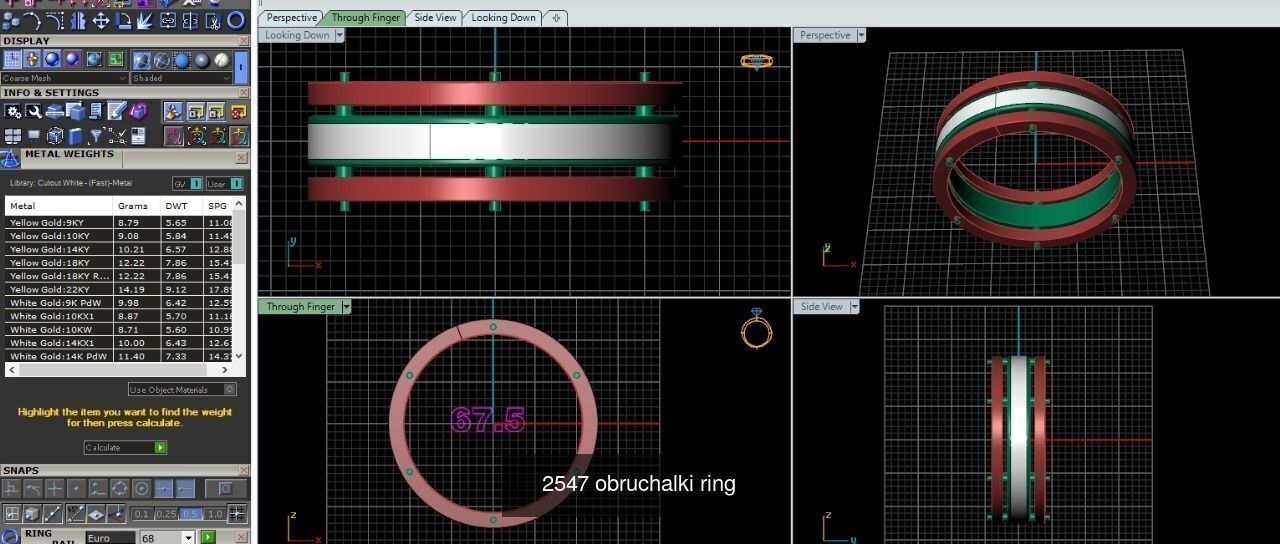This screenshot has width=1280, height=544.
Task: Toggle the 45 degree angle snap
Action: 75,513
